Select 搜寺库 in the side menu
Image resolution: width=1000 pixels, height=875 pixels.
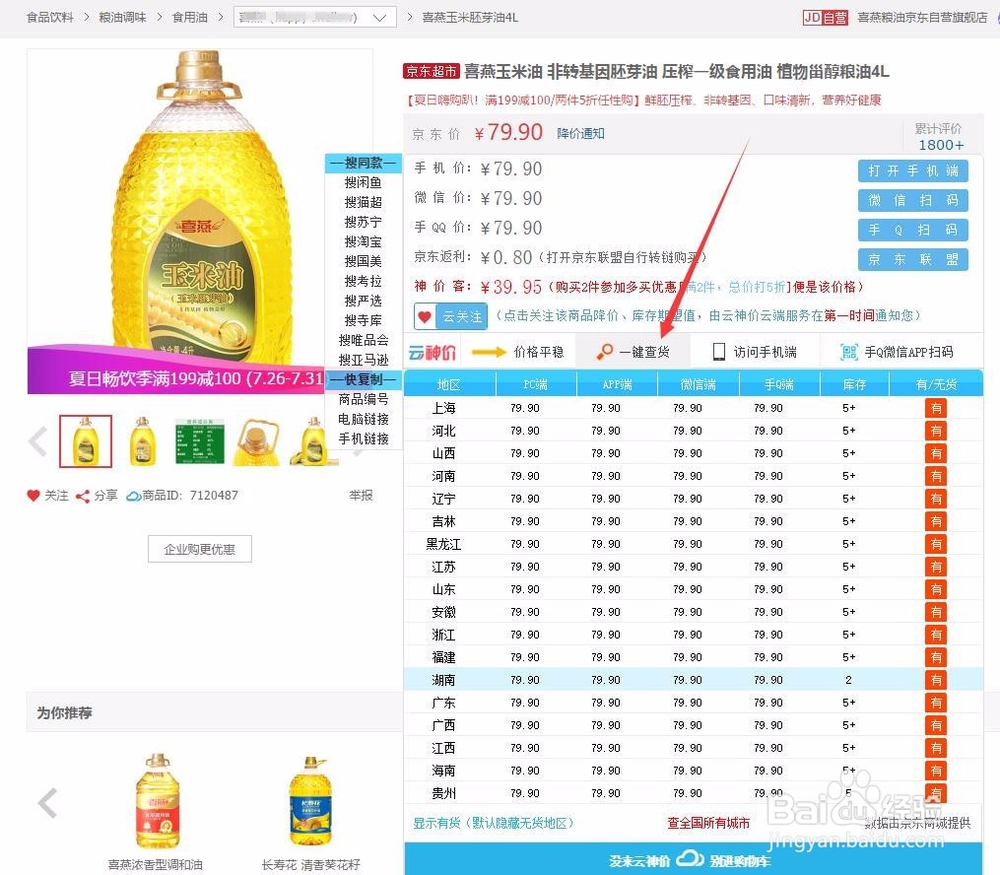[x=363, y=320]
